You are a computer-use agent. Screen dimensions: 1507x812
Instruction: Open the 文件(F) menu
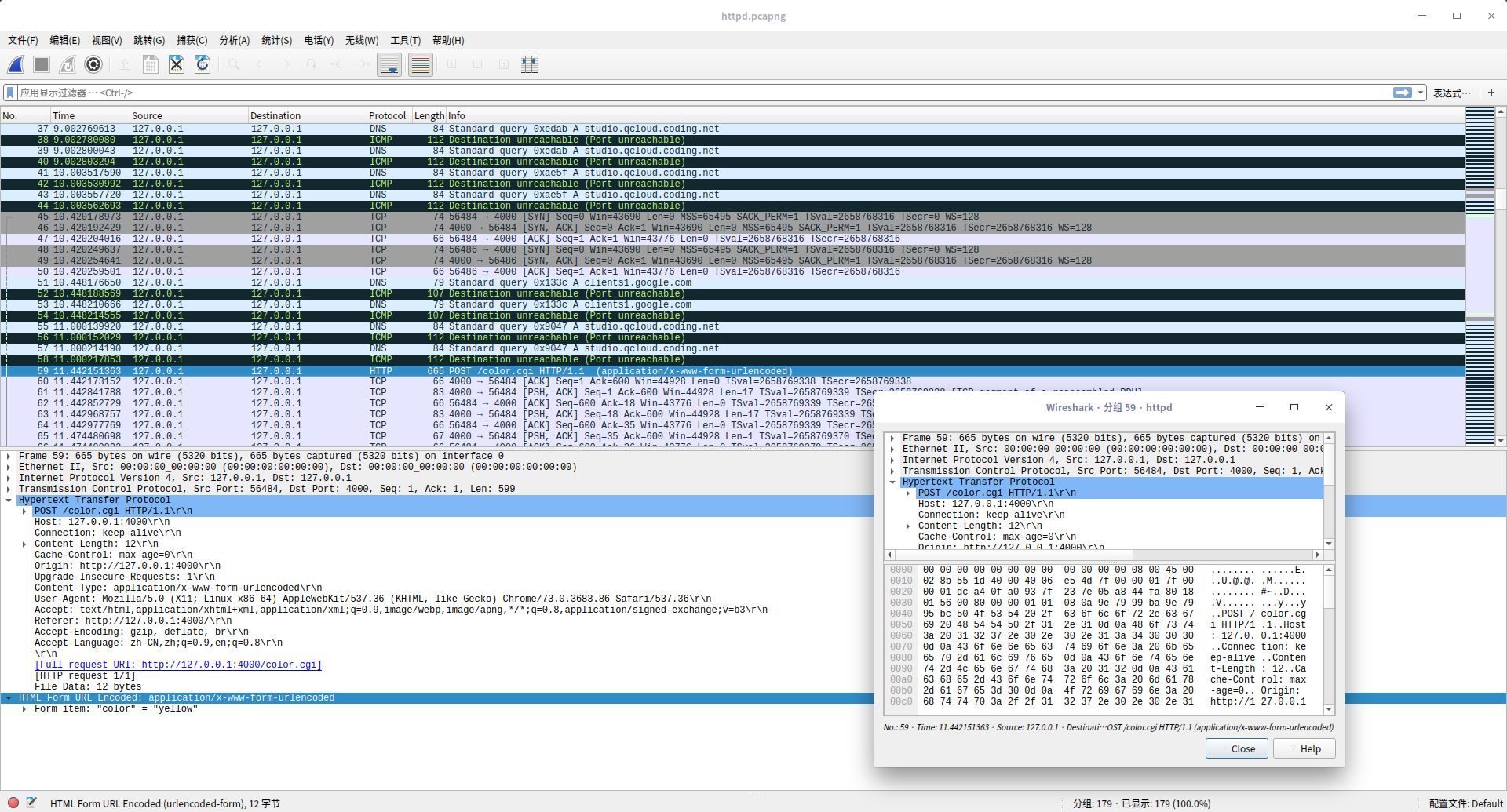pyautogui.click(x=23, y=40)
